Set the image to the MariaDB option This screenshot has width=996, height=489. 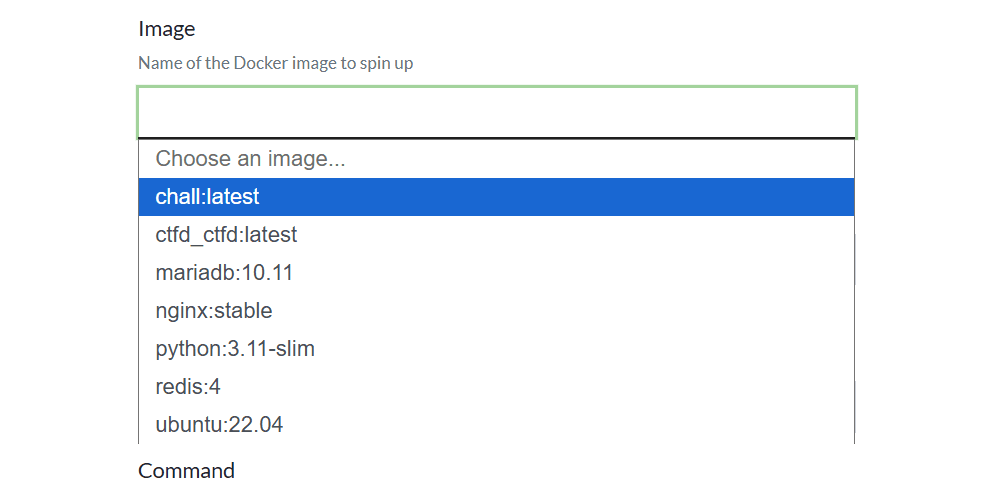(x=224, y=273)
